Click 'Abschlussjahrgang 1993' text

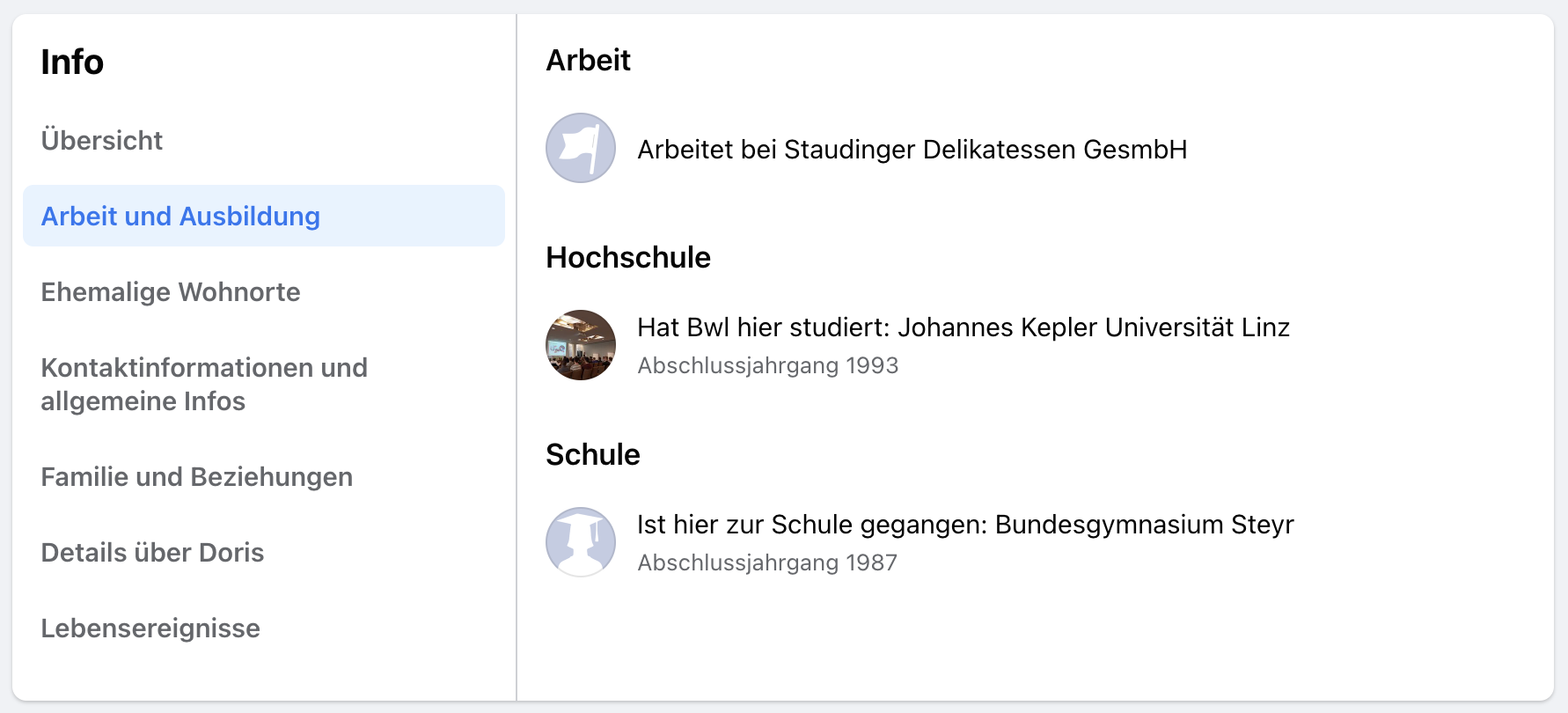pyautogui.click(x=768, y=365)
